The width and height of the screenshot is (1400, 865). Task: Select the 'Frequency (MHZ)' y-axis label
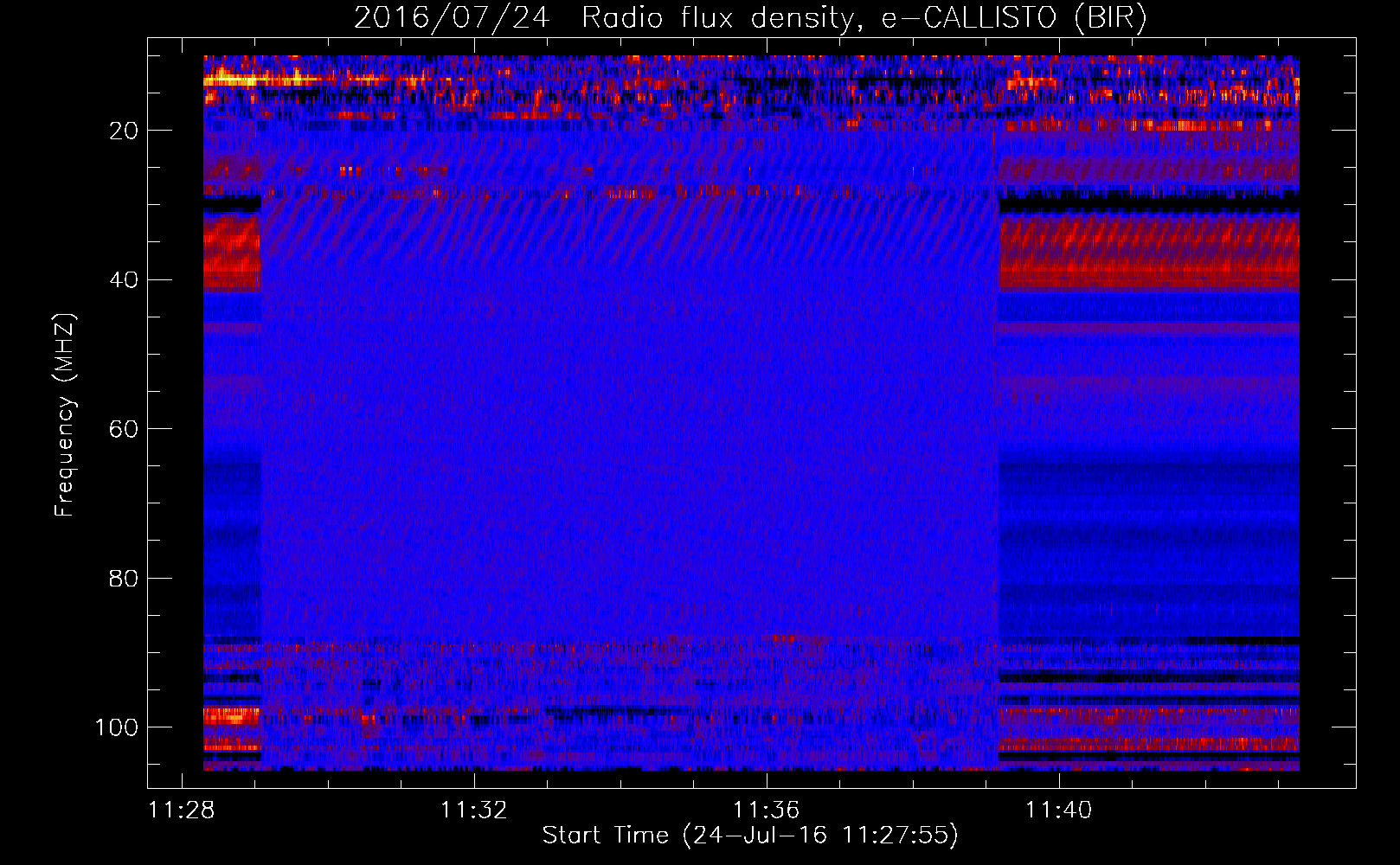[x=65, y=414]
